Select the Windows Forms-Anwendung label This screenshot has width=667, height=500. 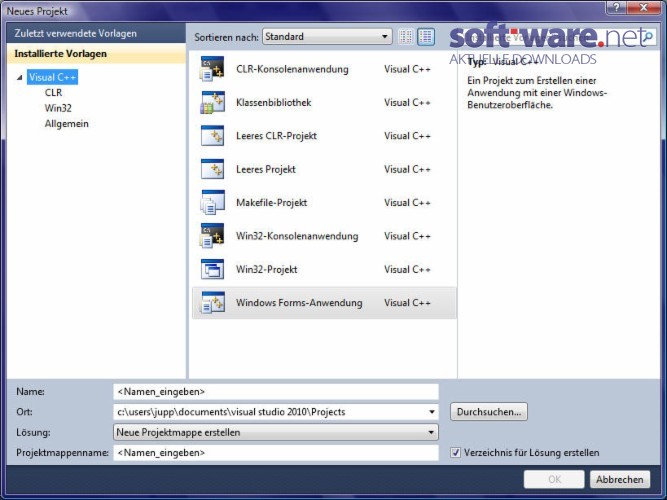(299, 303)
